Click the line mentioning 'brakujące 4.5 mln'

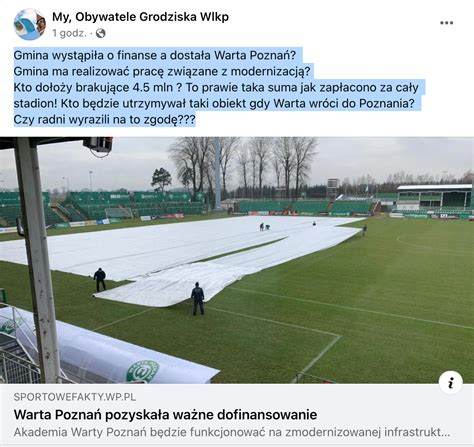[216, 87]
